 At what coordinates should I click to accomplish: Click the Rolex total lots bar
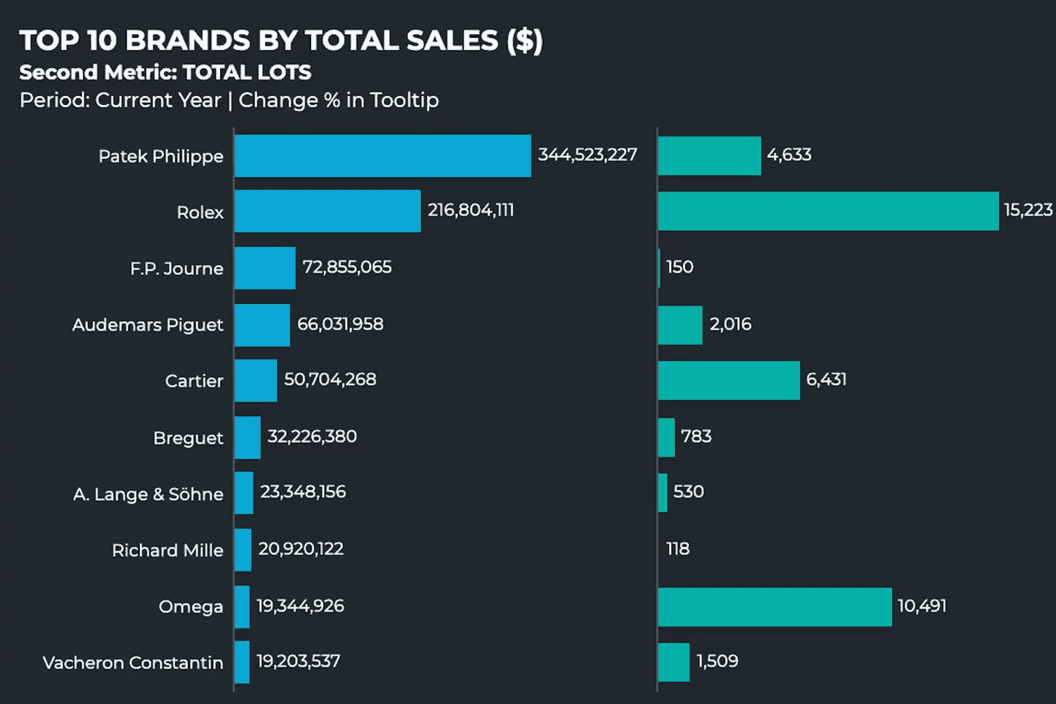click(x=828, y=211)
